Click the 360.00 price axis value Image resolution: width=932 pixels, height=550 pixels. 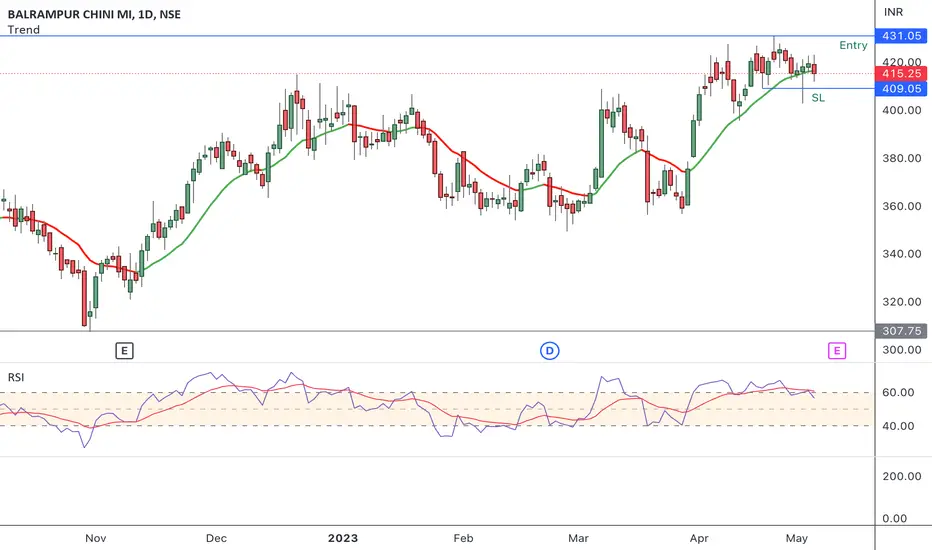[x=902, y=206]
